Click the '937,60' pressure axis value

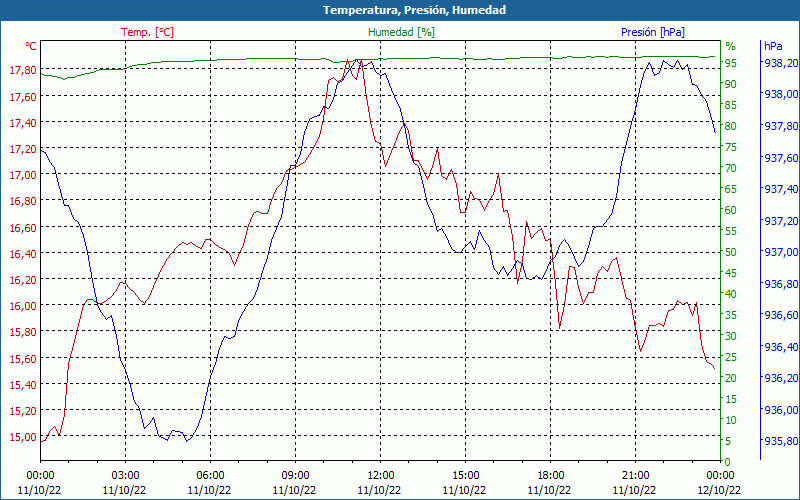click(781, 158)
